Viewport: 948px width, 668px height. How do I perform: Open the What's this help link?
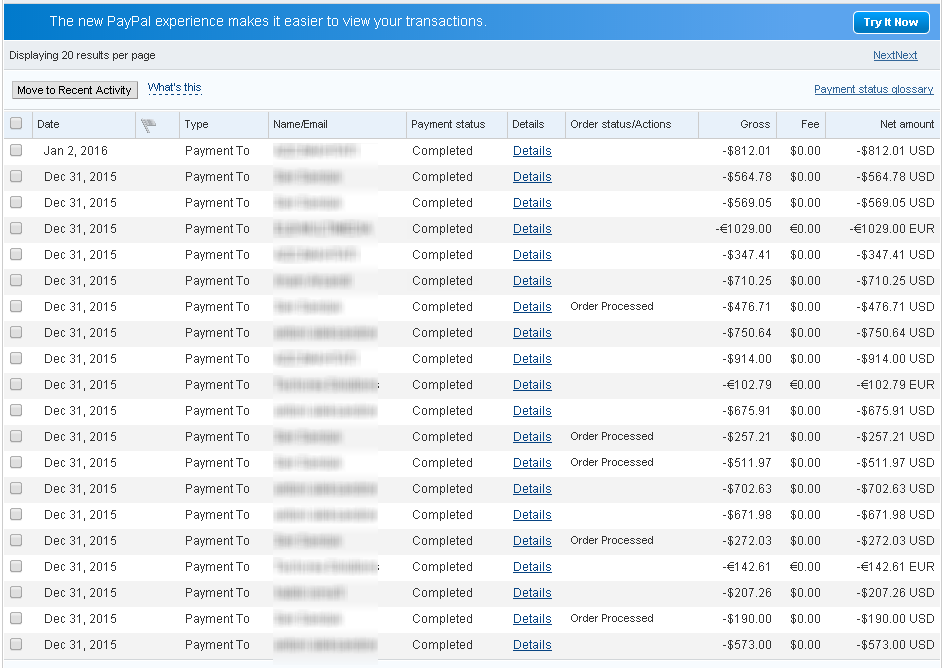(x=174, y=88)
